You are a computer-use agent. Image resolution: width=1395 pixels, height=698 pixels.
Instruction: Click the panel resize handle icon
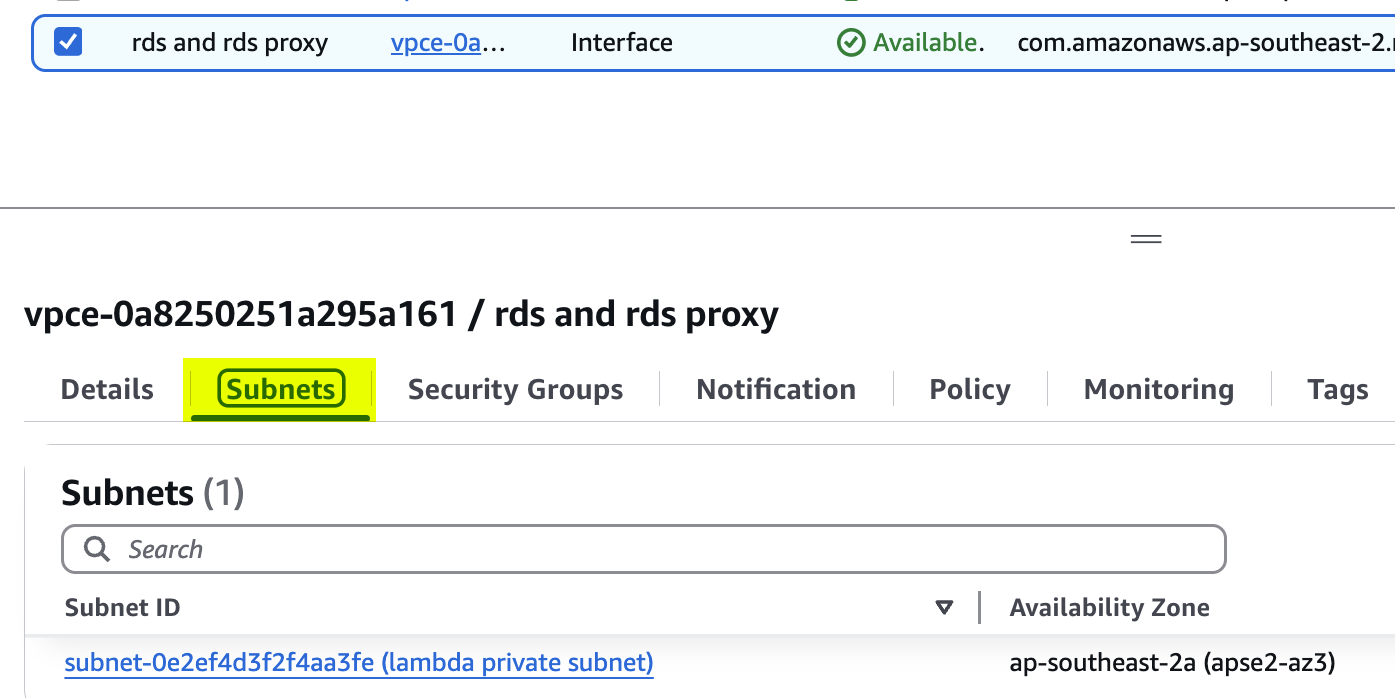coord(1145,239)
